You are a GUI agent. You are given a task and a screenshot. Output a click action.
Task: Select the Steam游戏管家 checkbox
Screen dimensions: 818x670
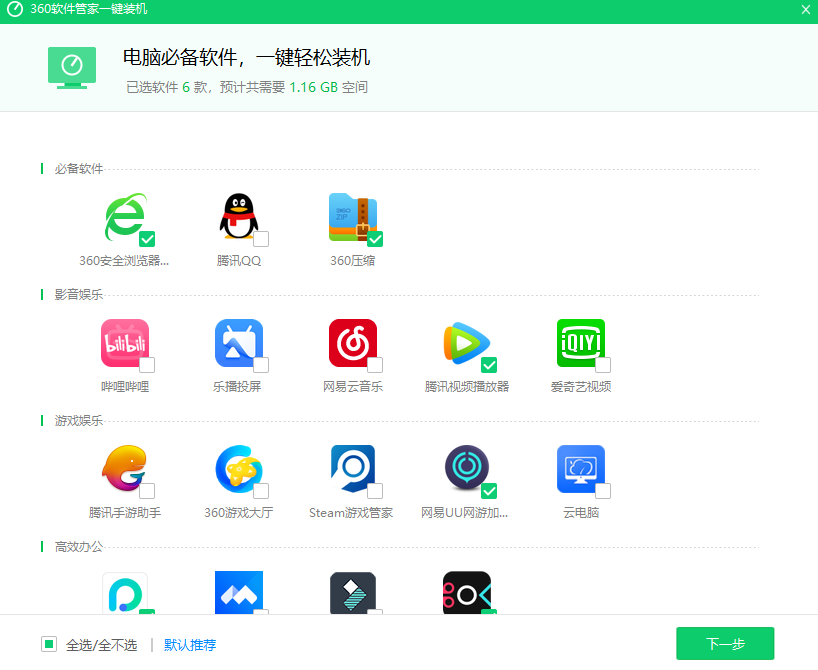pyautogui.click(x=375, y=491)
